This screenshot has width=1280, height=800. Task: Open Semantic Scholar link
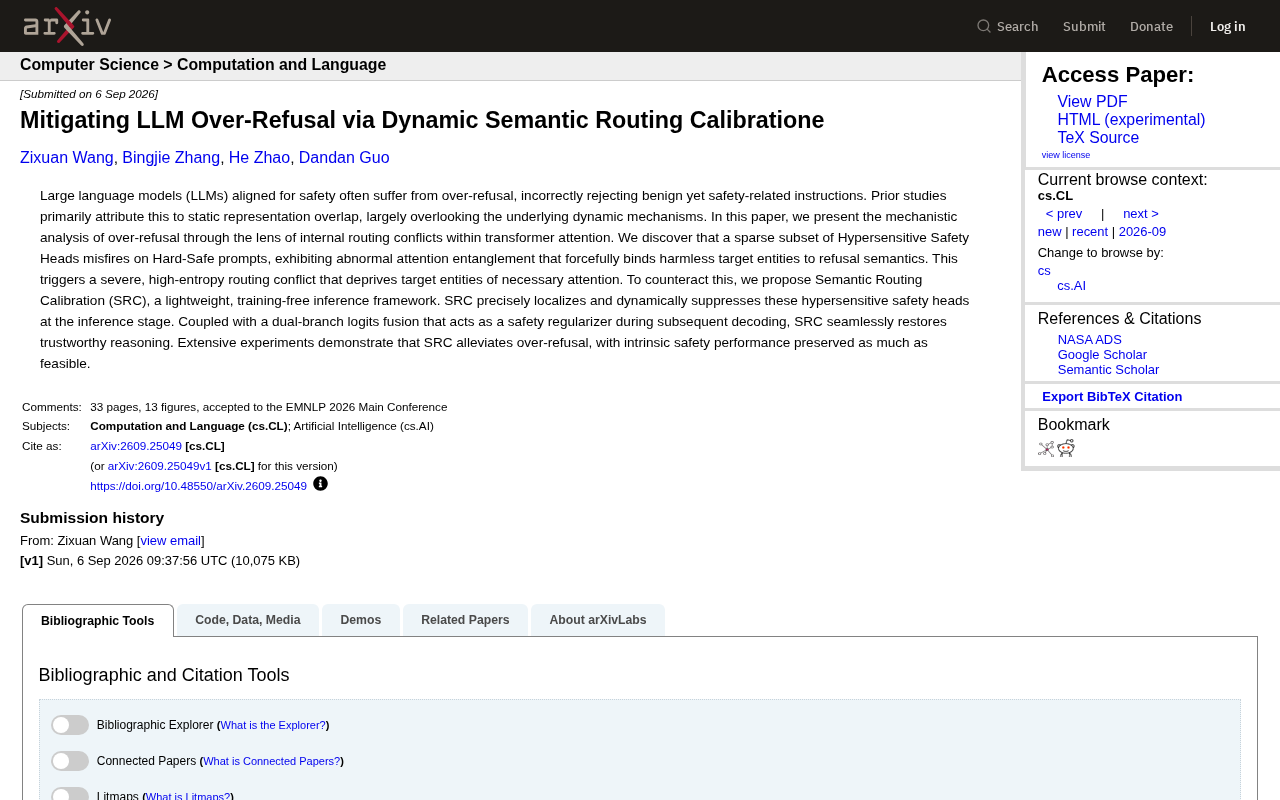[1108, 369]
